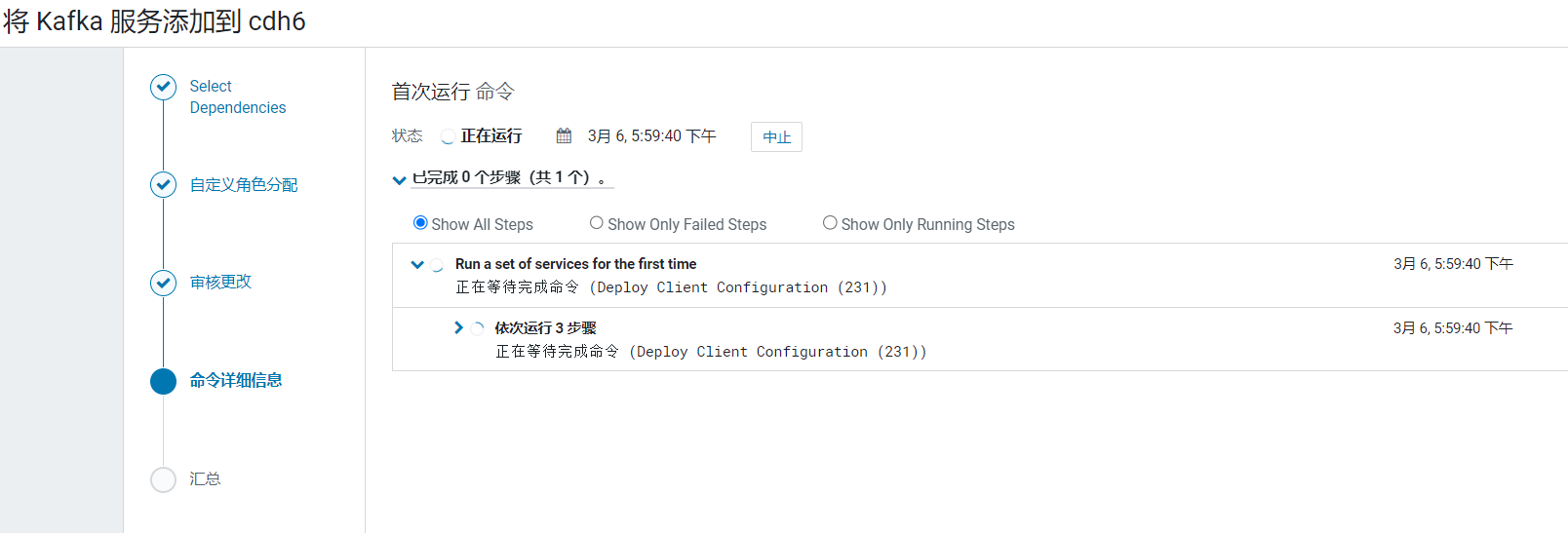Viewport: 1568px width, 533px height.
Task: Select Show Only Failed Steps option
Action: coord(596,223)
